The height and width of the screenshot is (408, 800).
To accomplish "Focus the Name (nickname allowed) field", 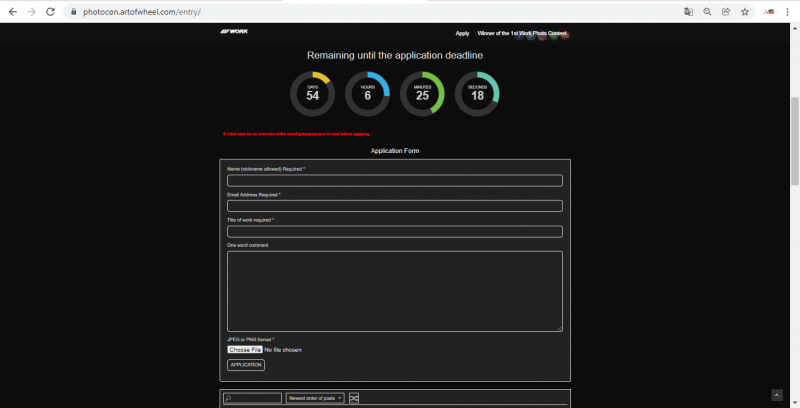I will tap(395, 181).
